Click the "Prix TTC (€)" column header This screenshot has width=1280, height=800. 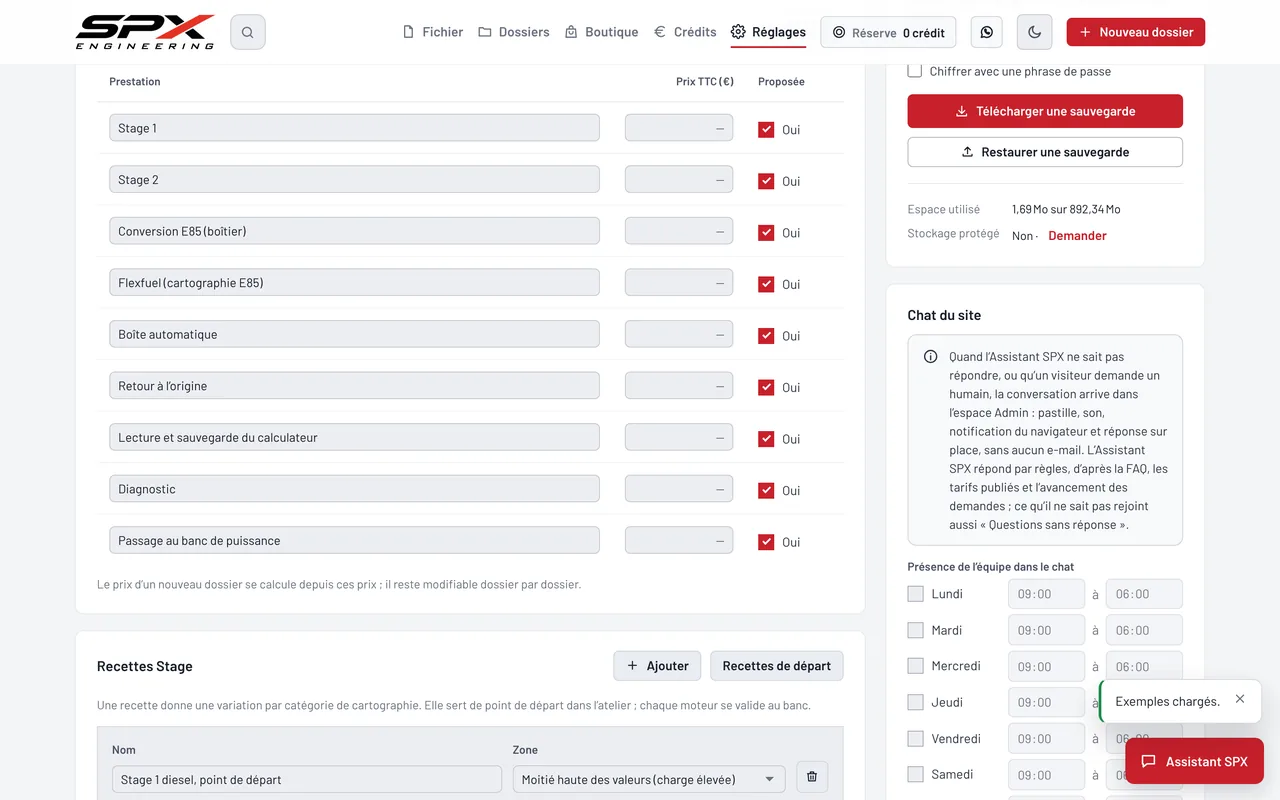[705, 82]
